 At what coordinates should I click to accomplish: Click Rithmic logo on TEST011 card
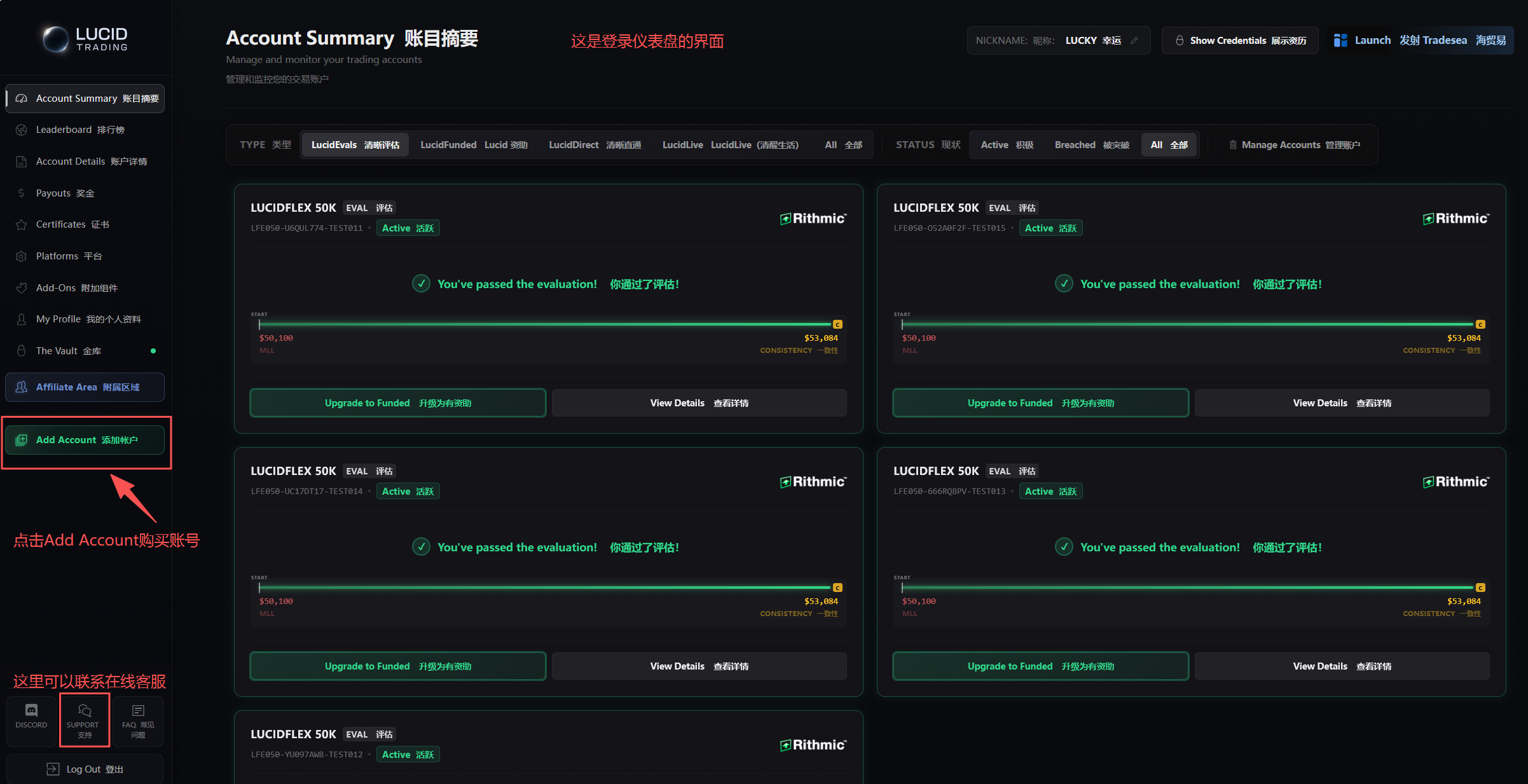pos(813,218)
